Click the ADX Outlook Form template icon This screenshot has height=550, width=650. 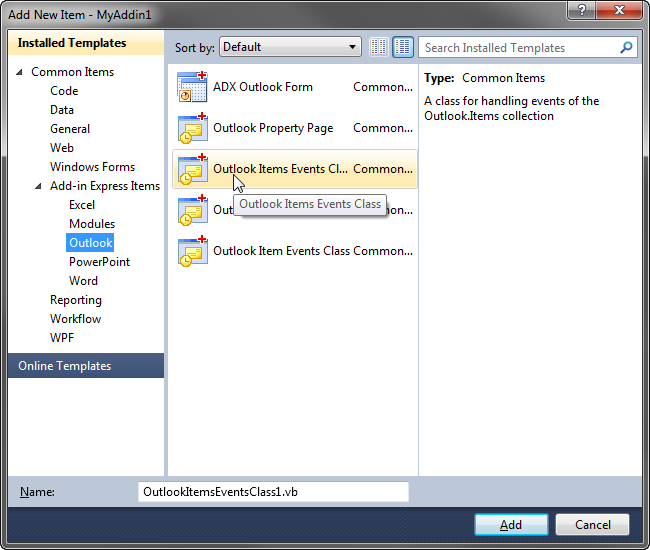point(192,87)
